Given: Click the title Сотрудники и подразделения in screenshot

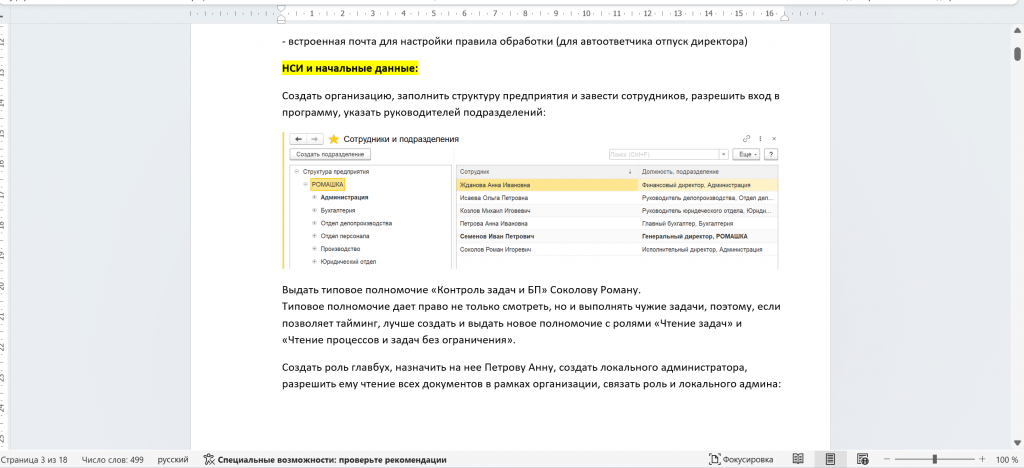Looking at the screenshot, I should point(401,139).
